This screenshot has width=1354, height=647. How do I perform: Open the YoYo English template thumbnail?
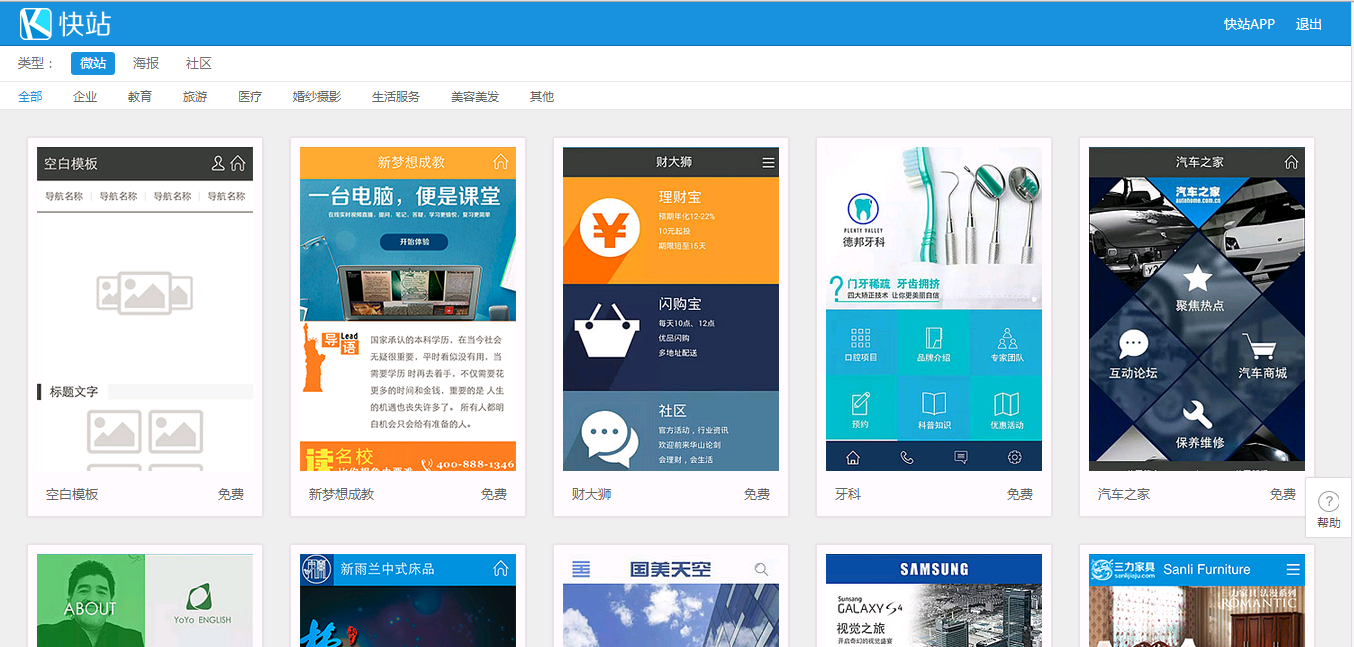[145, 600]
